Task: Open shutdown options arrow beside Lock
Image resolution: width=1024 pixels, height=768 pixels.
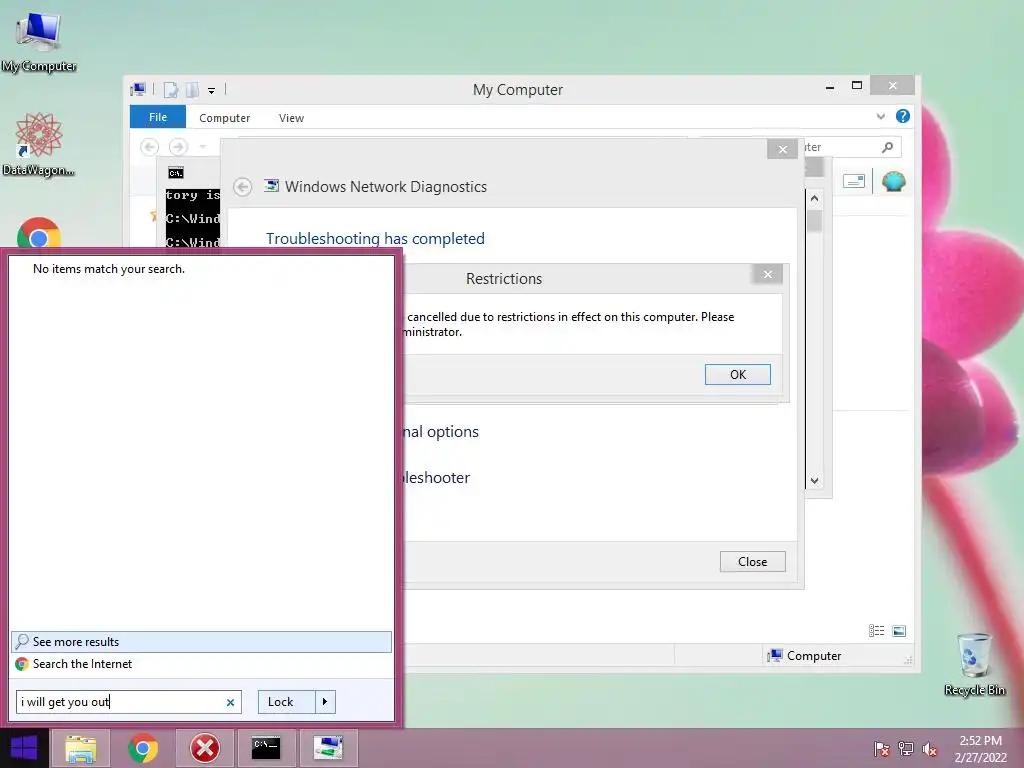Action: pos(325,702)
